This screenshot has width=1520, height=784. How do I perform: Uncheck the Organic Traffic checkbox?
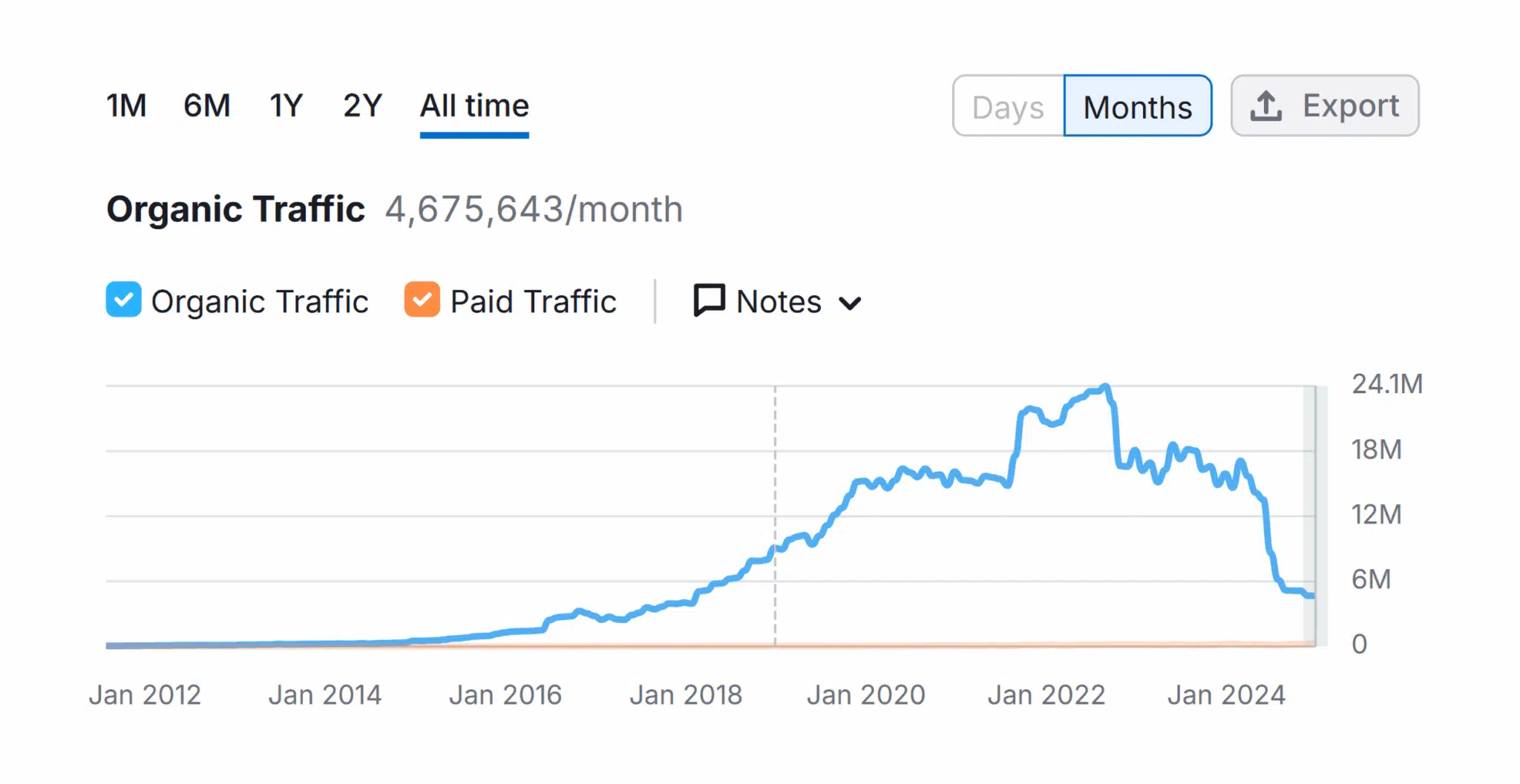point(123,300)
